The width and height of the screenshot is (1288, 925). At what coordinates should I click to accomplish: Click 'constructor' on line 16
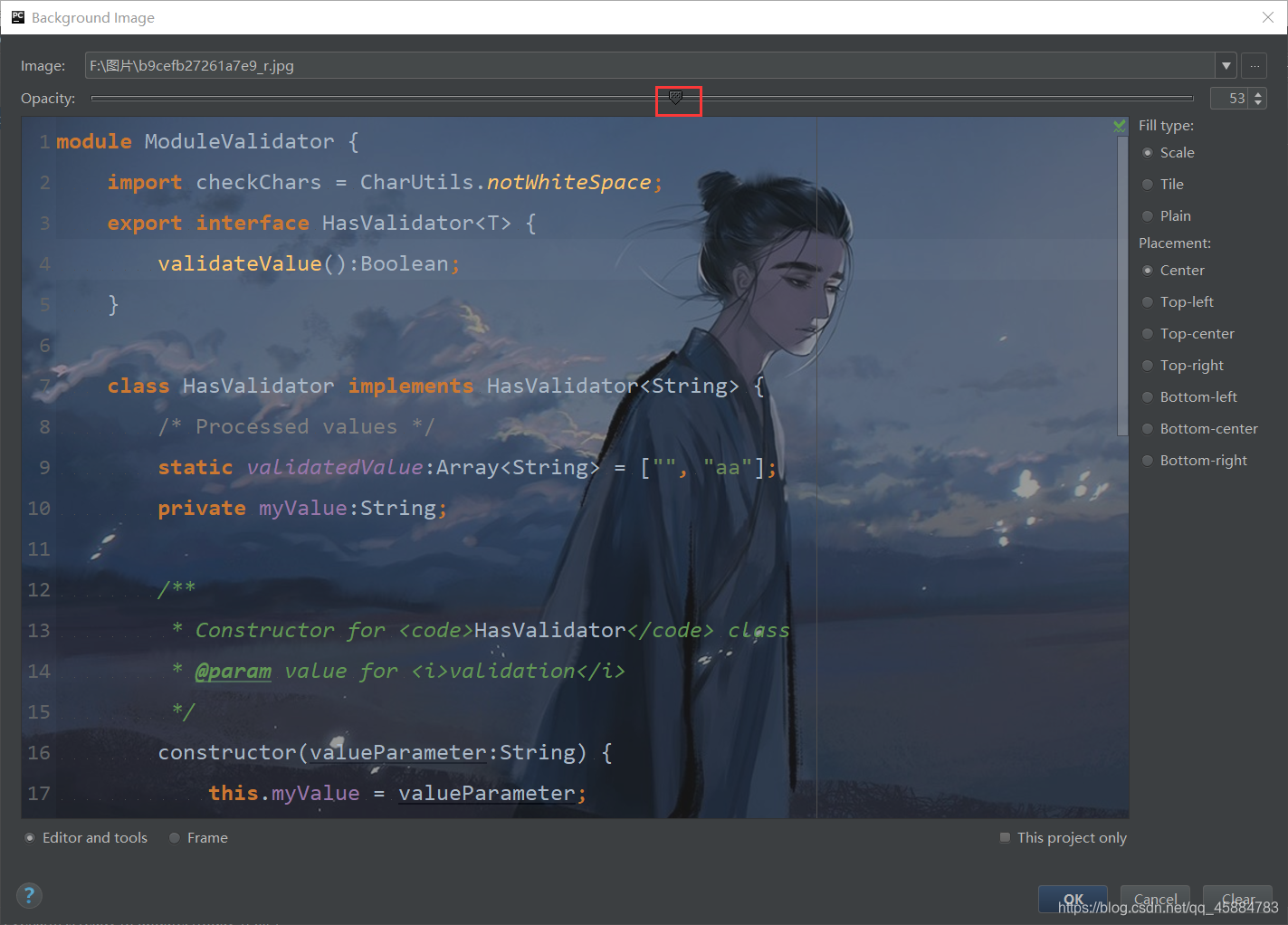point(227,753)
